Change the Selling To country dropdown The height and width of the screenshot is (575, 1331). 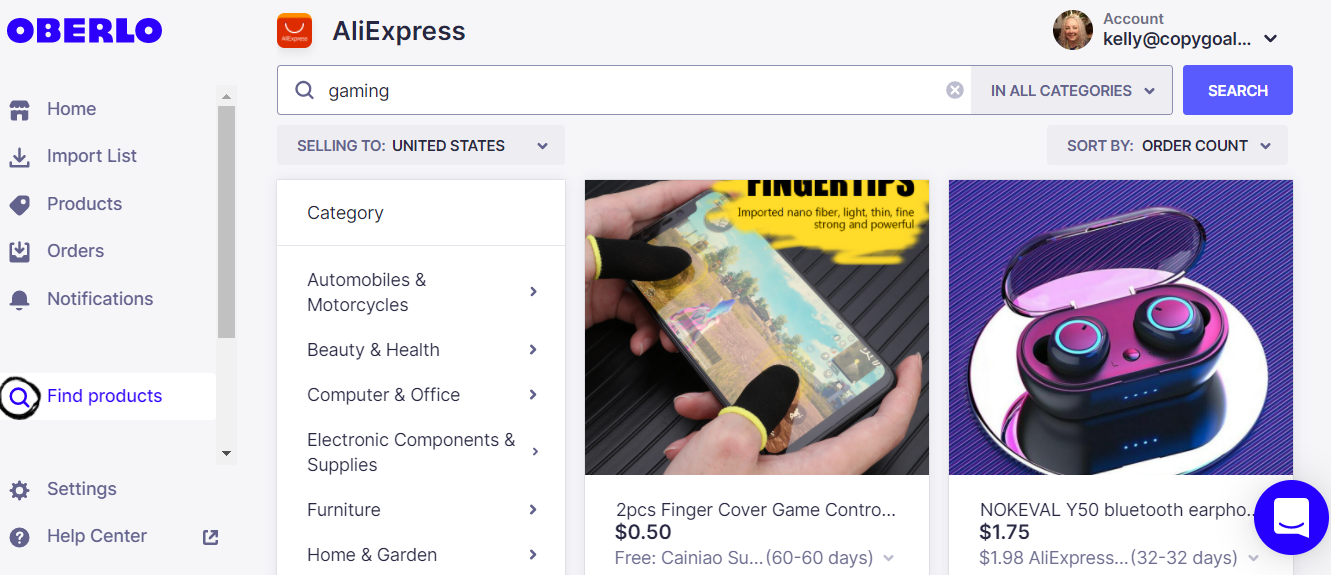pos(421,145)
